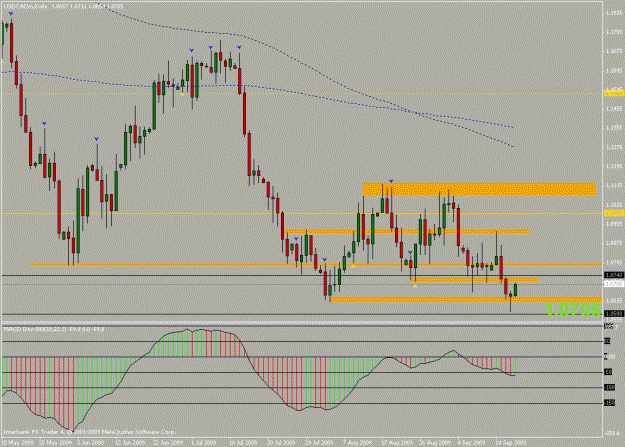Click the upper yellow-highlighted price axis label
625x447 pixels.
614,93
